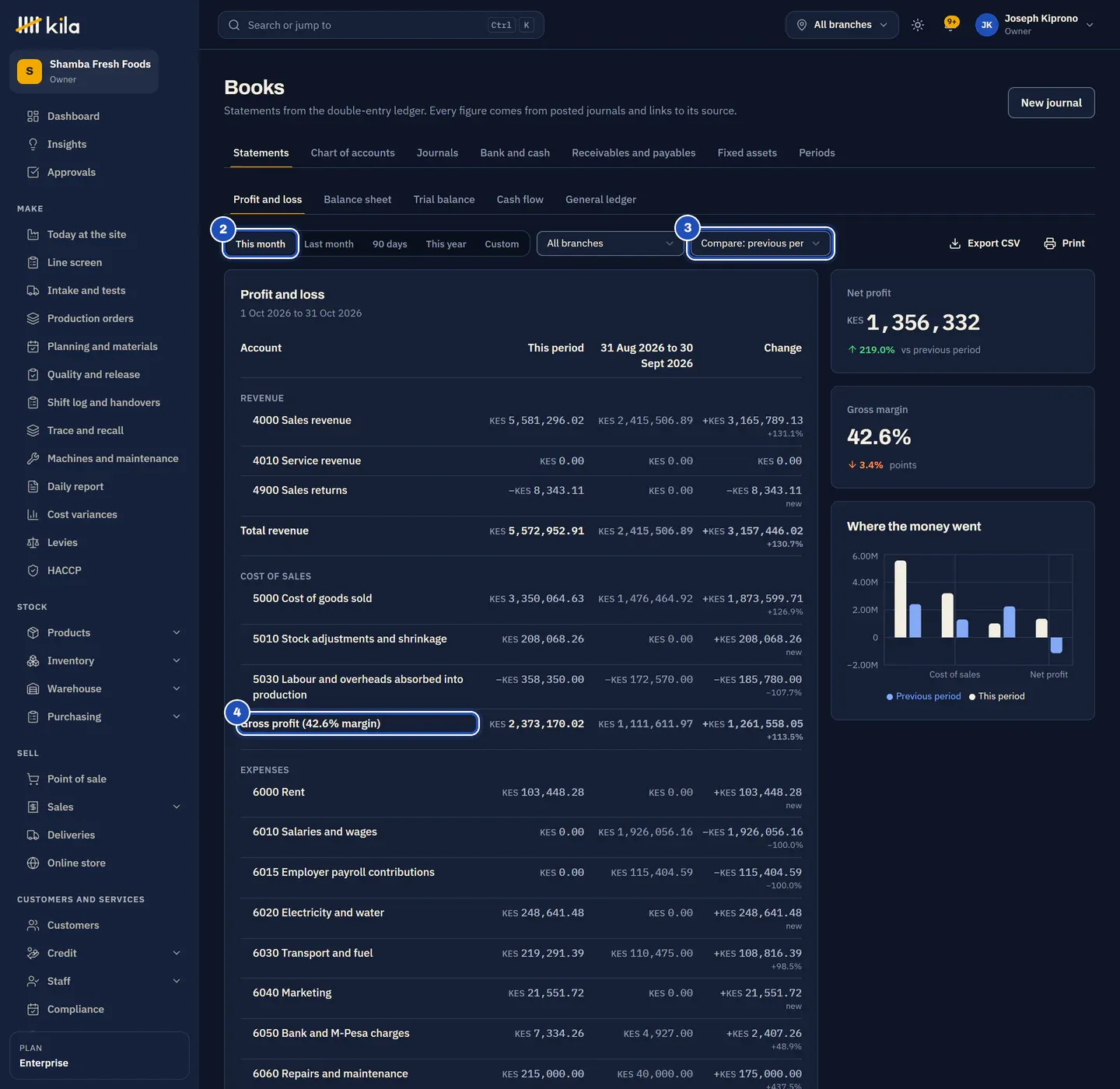The image size is (1120, 1089).
Task: Click the Shamba Fresh Foods company switcher
Action: [x=84, y=72]
